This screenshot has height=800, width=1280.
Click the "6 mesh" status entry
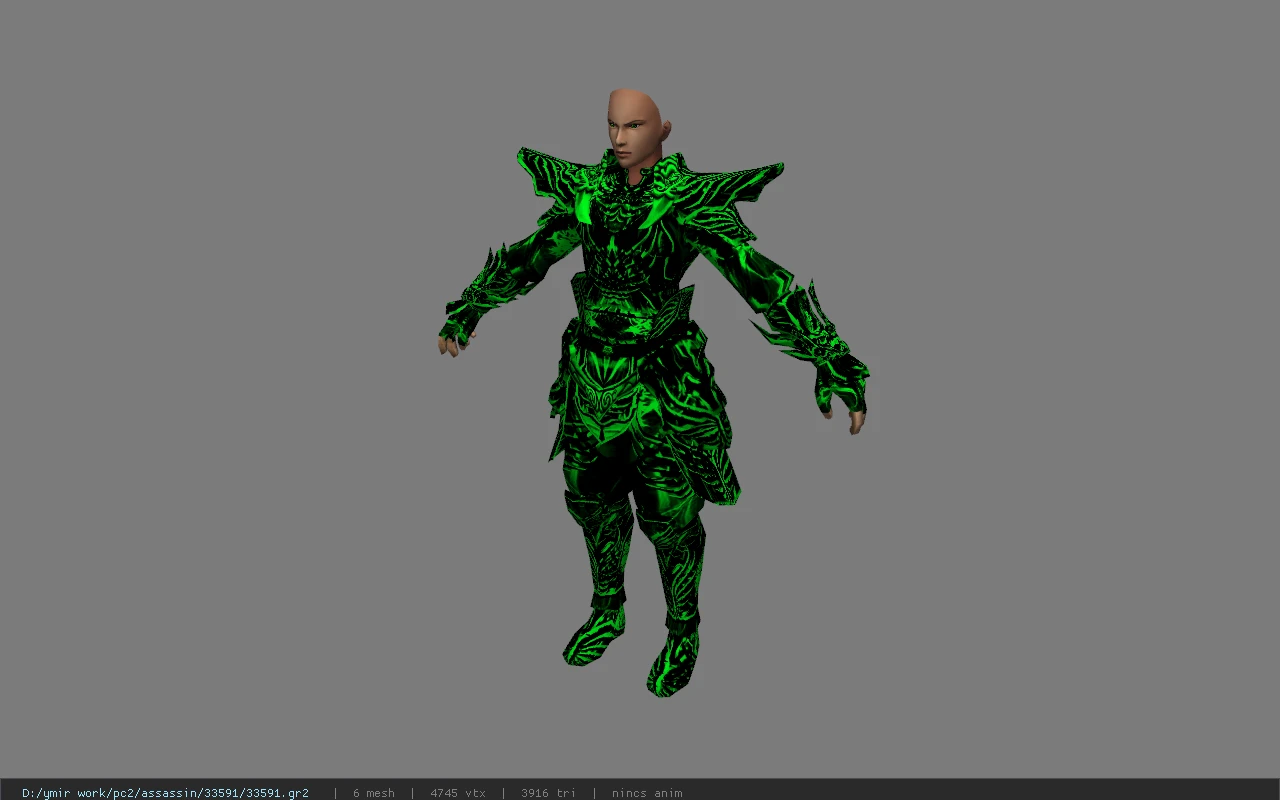373,793
